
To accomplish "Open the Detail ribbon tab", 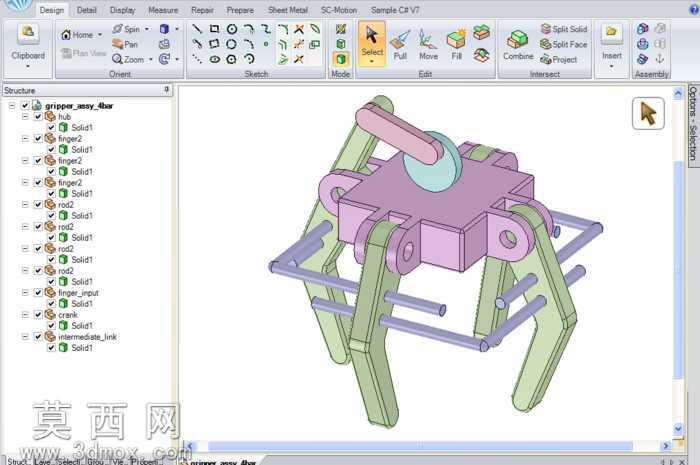I will pyautogui.click(x=87, y=10).
